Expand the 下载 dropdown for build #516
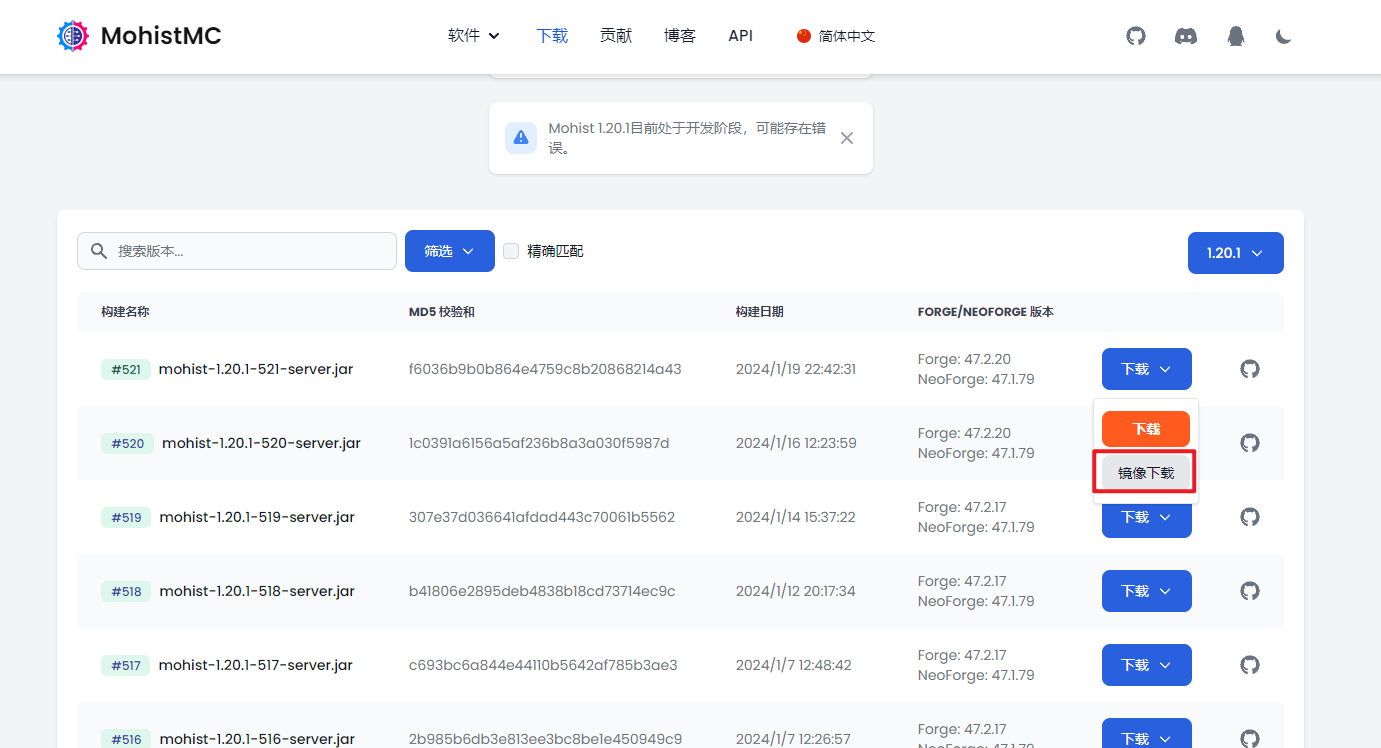This screenshot has height=748, width=1381. point(1147,733)
